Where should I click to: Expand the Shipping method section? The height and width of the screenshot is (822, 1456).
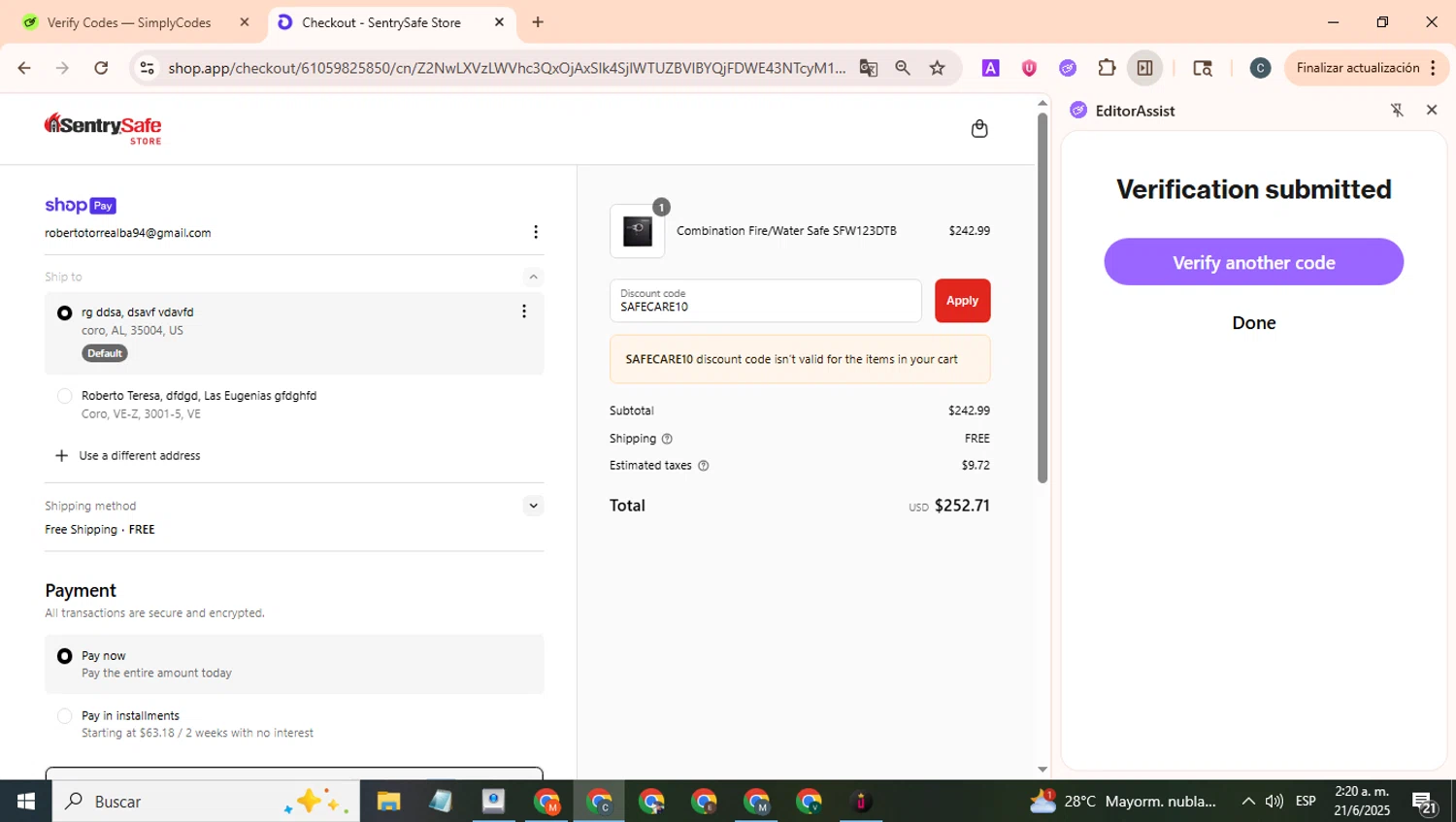pyautogui.click(x=533, y=506)
